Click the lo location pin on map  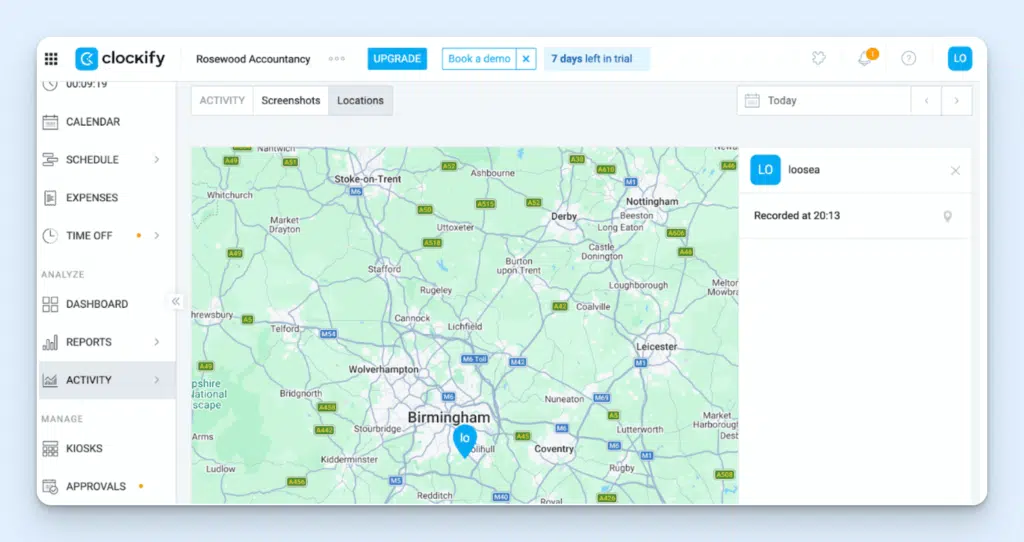(465, 440)
